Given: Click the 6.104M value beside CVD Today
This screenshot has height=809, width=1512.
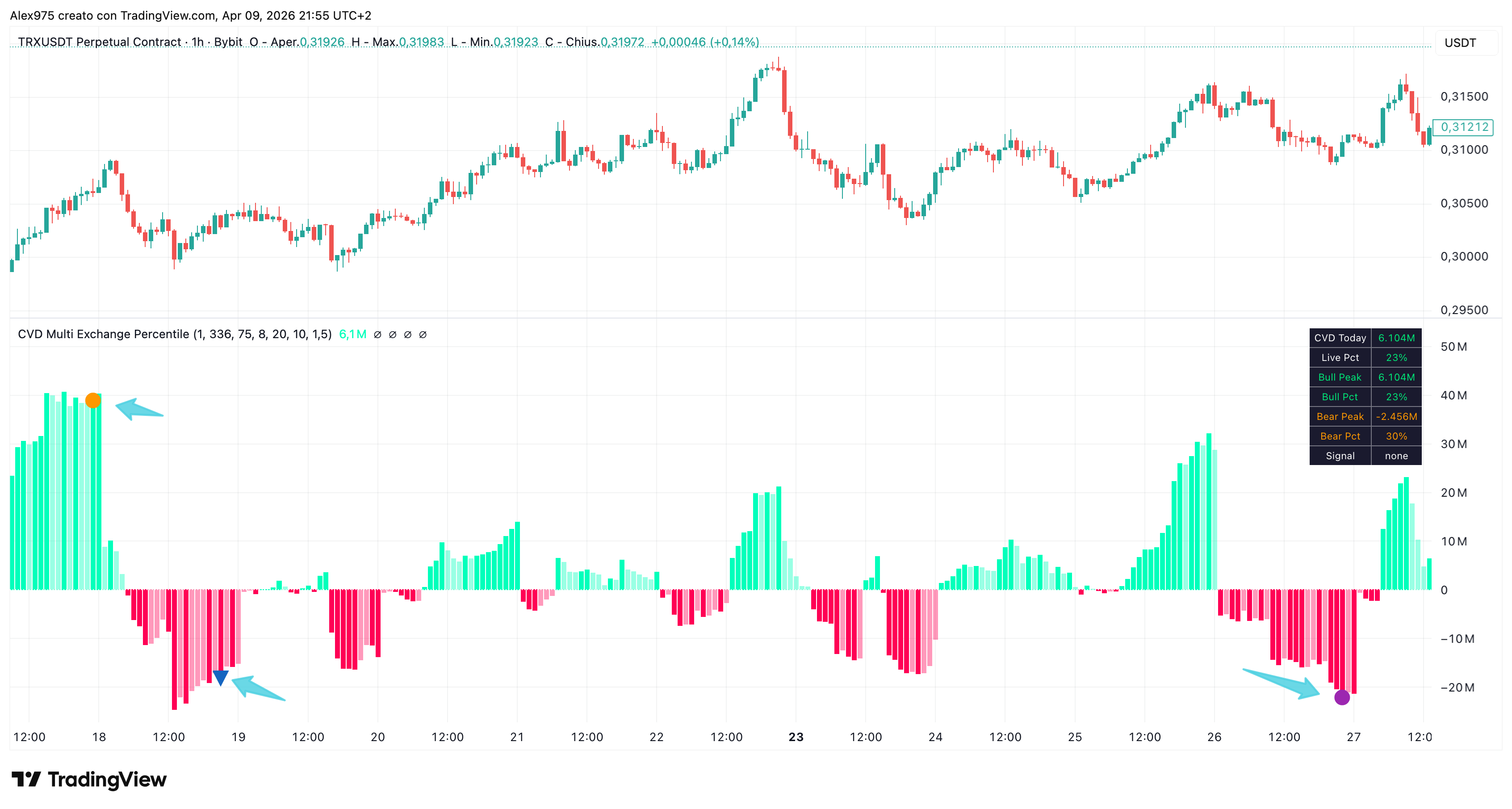Looking at the screenshot, I should point(1396,338).
